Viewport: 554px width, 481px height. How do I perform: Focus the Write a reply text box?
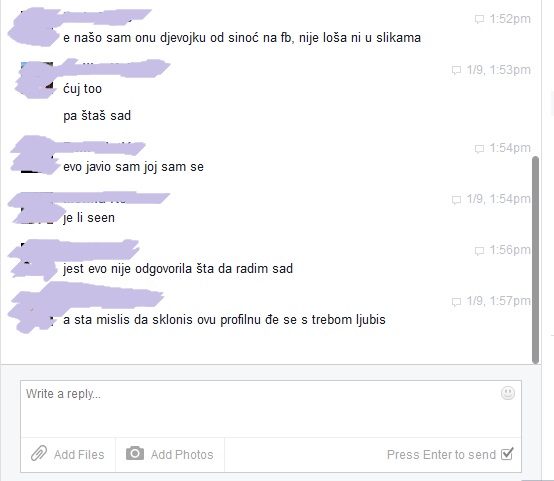tap(271, 409)
